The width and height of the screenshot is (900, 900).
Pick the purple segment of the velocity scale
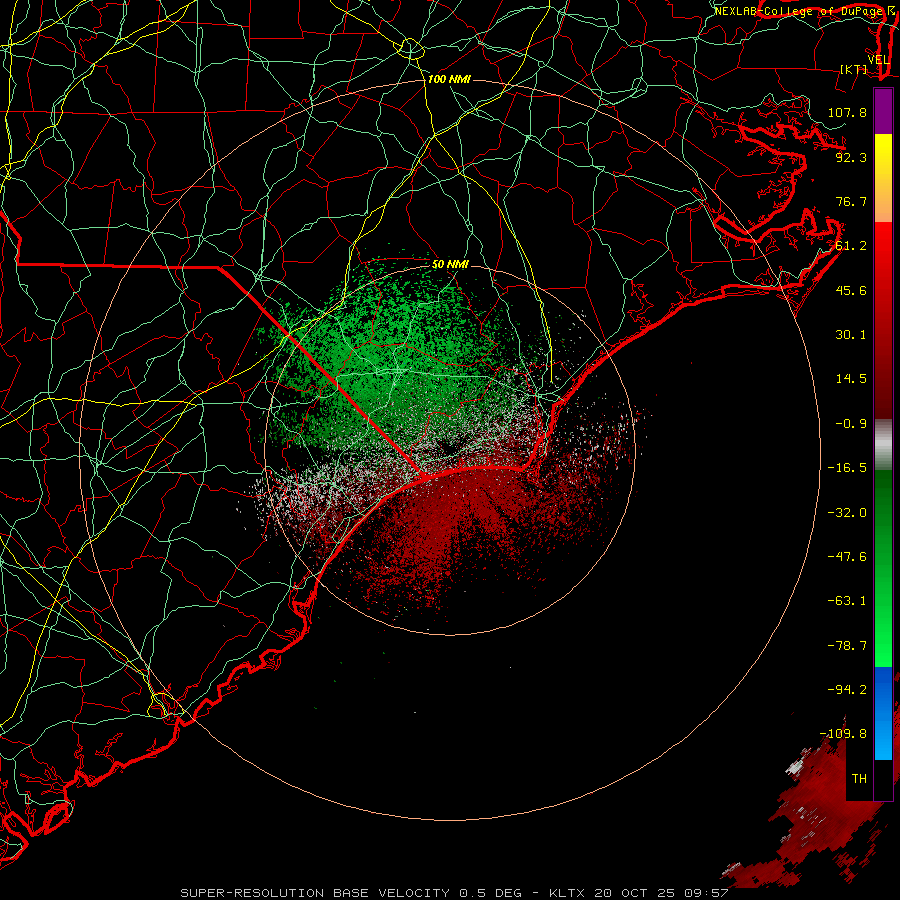(x=883, y=111)
